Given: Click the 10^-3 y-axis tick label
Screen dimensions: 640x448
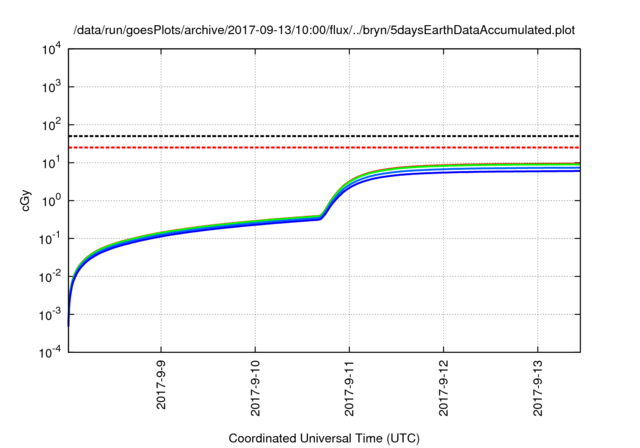Looking at the screenshot, I should click(51, 315).
